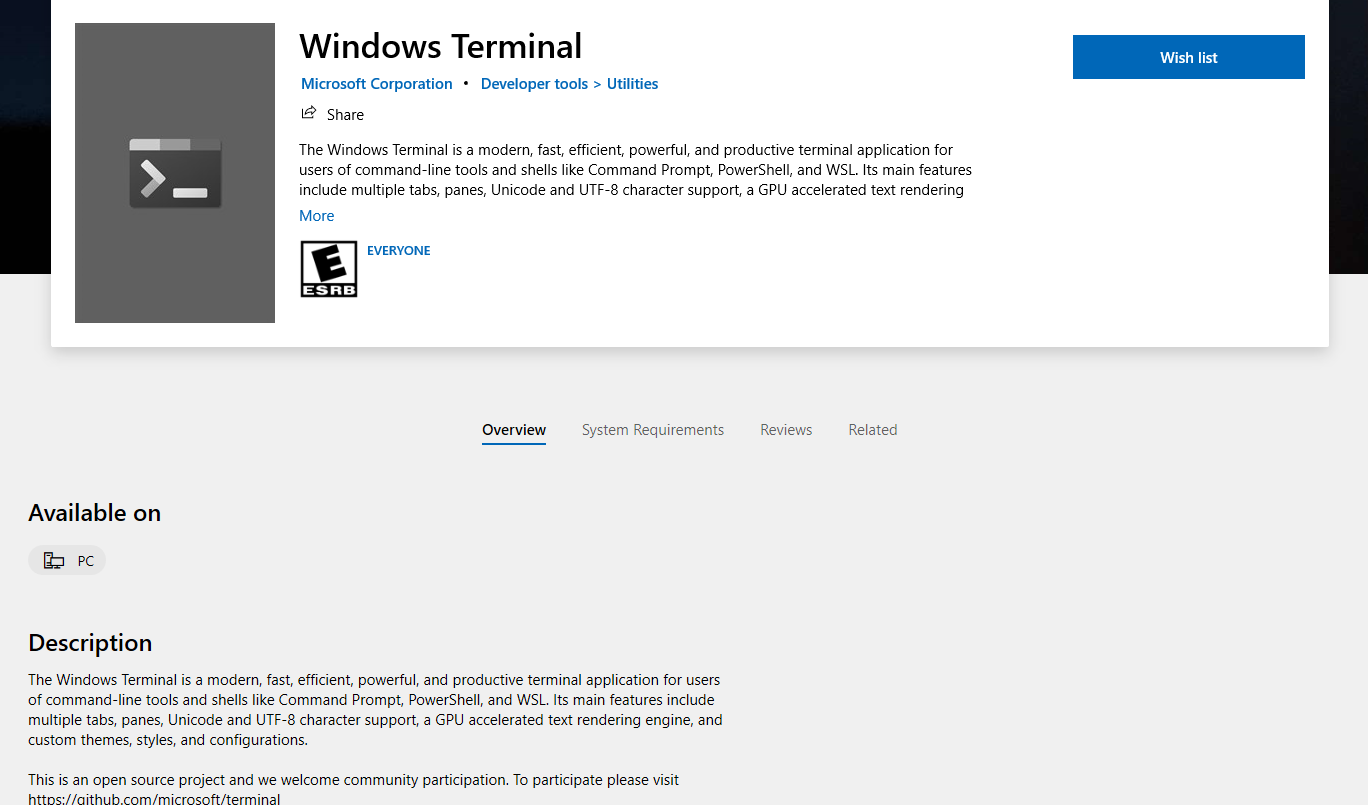The image size is (1368, 805).
Task: Switch to the System Requirements tab
Action: tap(653, 430)
